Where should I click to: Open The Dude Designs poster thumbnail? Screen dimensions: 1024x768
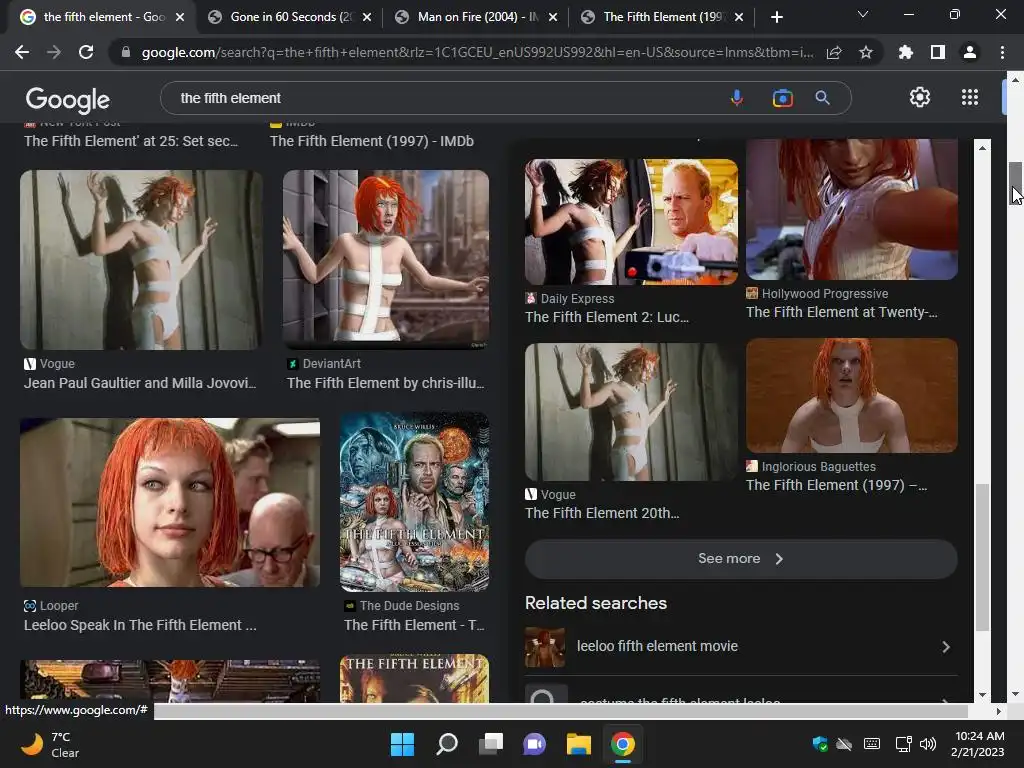[415, 502]
